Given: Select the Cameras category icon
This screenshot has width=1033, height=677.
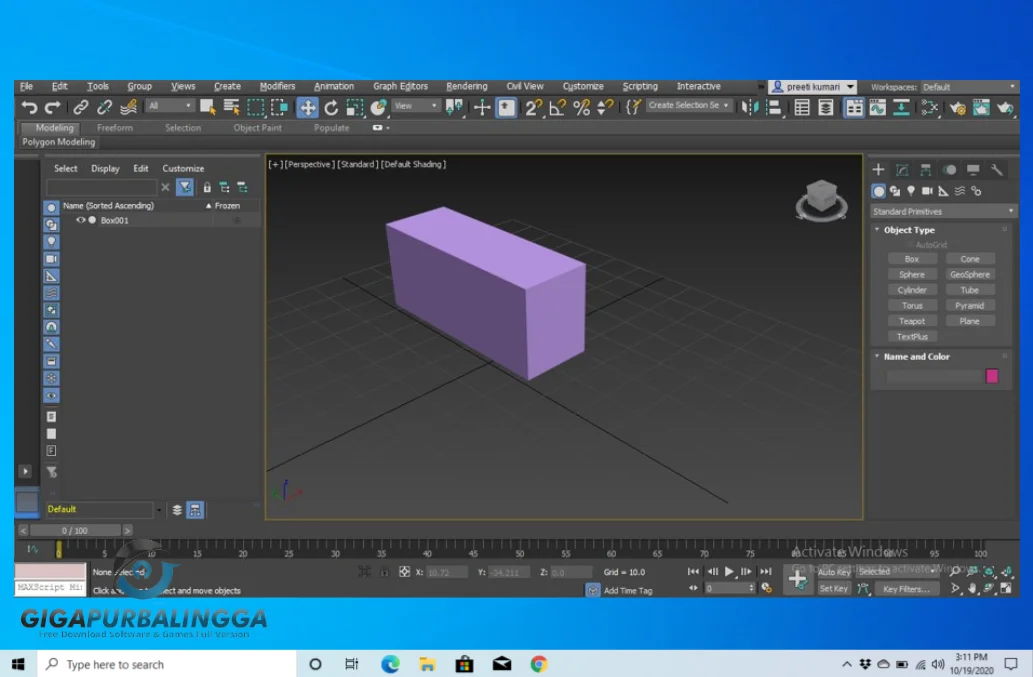Looking at the screenshot, I should (x=928, y=191).
